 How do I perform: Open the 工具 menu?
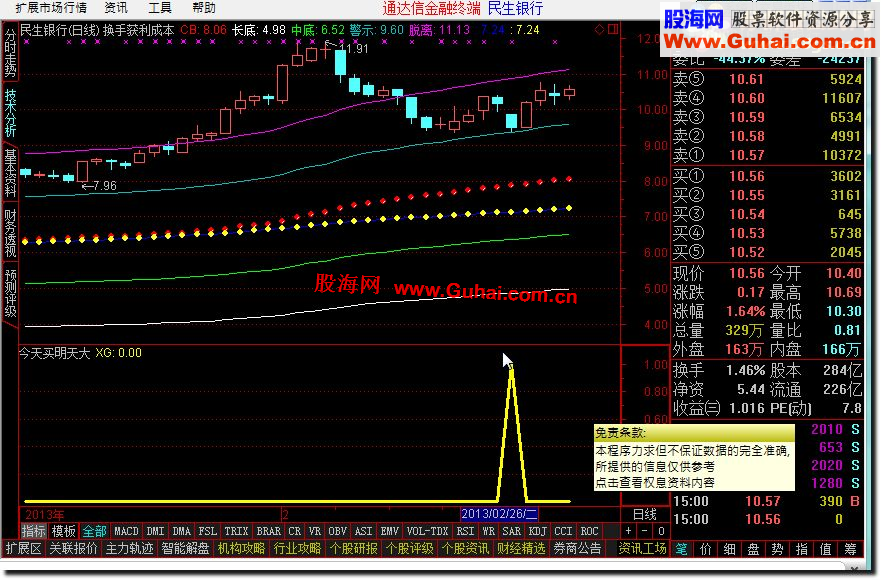(160, 8)
